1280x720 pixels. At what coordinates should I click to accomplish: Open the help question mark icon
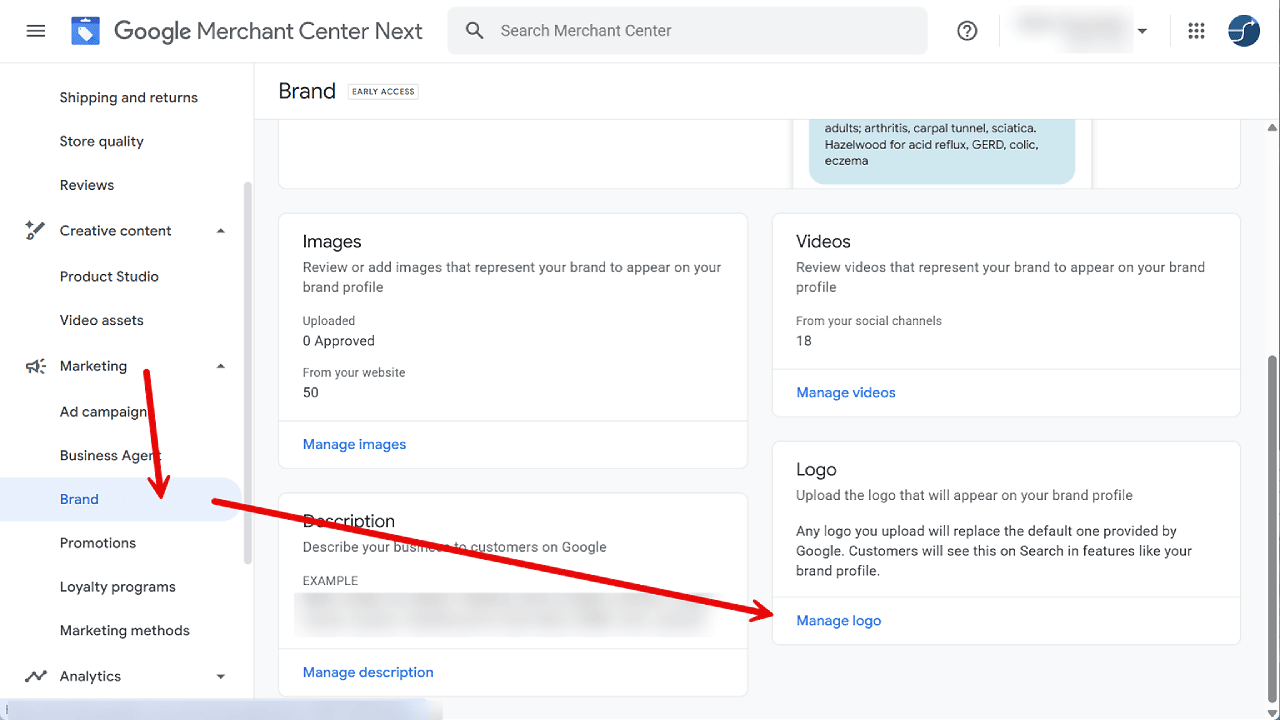(x=967, y=31)
